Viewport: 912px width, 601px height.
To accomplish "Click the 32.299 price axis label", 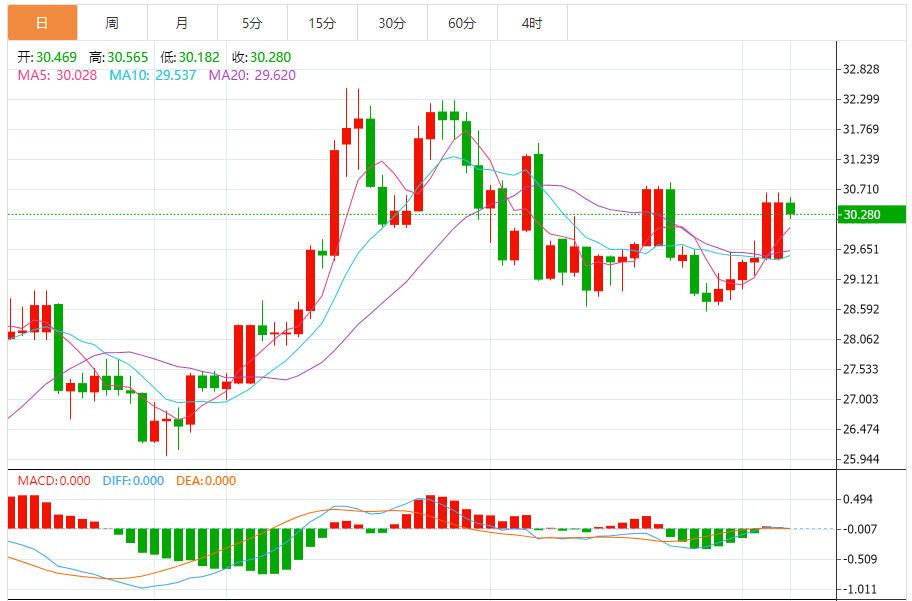I will [x=861, y=99].
